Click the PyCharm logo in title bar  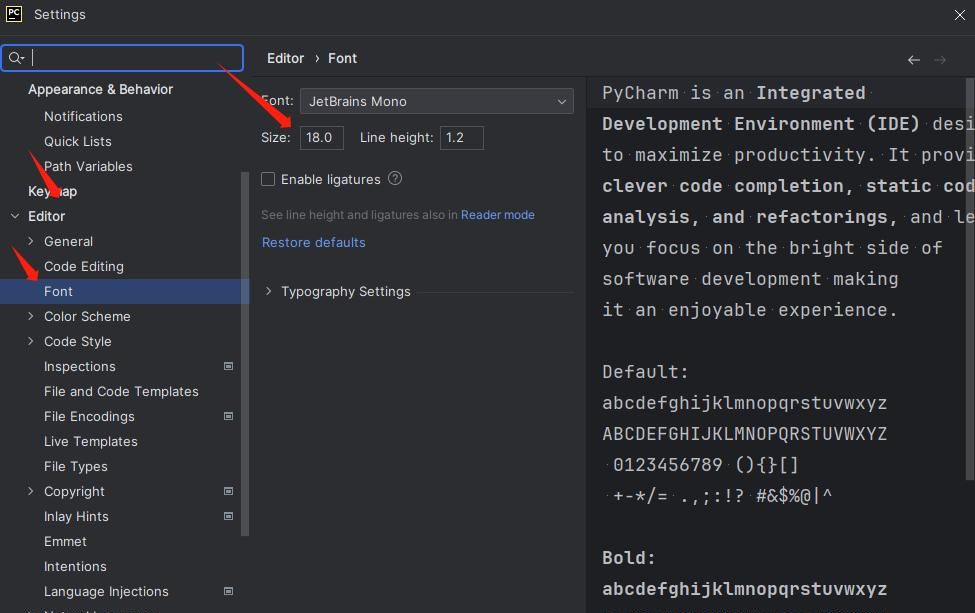pyautogui.click(x=14, y=14)
